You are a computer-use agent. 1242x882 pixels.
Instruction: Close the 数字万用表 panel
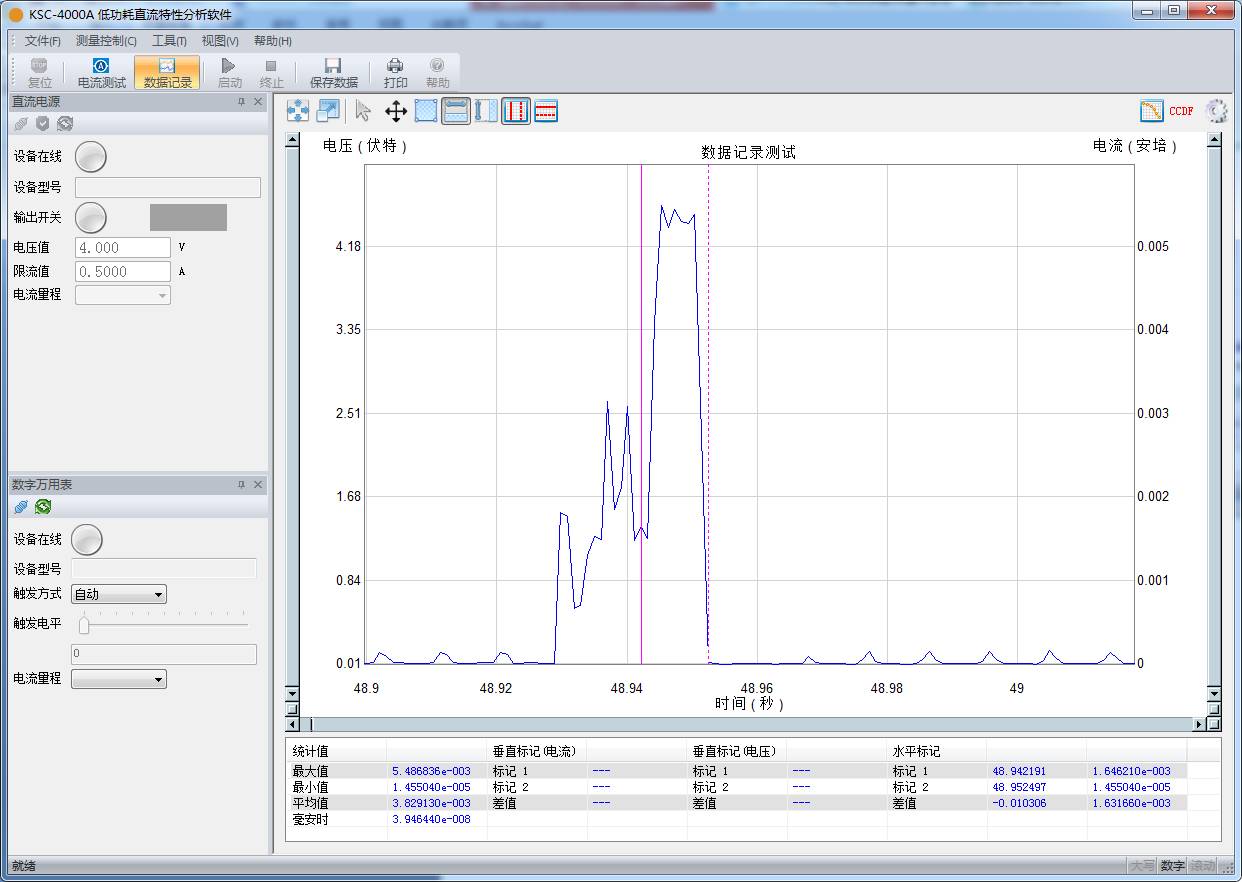click(x=258, y=484)
